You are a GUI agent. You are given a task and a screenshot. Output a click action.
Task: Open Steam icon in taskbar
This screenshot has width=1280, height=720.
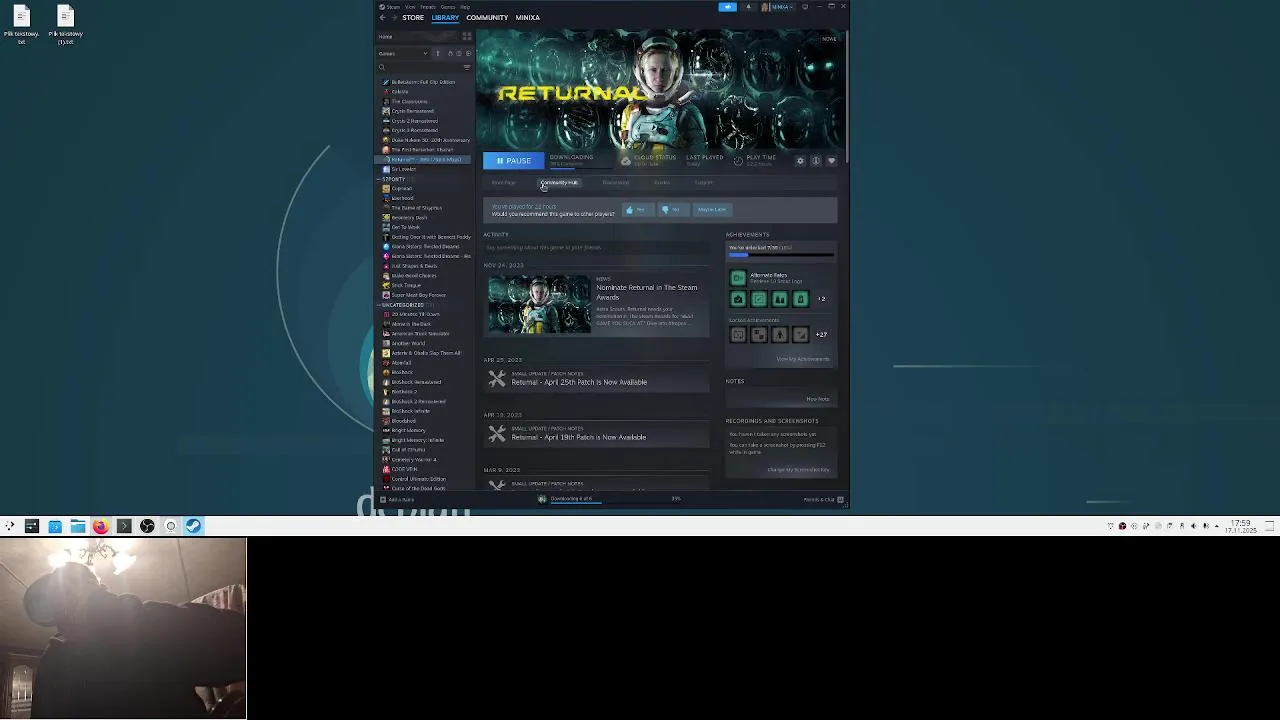coord(193,526)
